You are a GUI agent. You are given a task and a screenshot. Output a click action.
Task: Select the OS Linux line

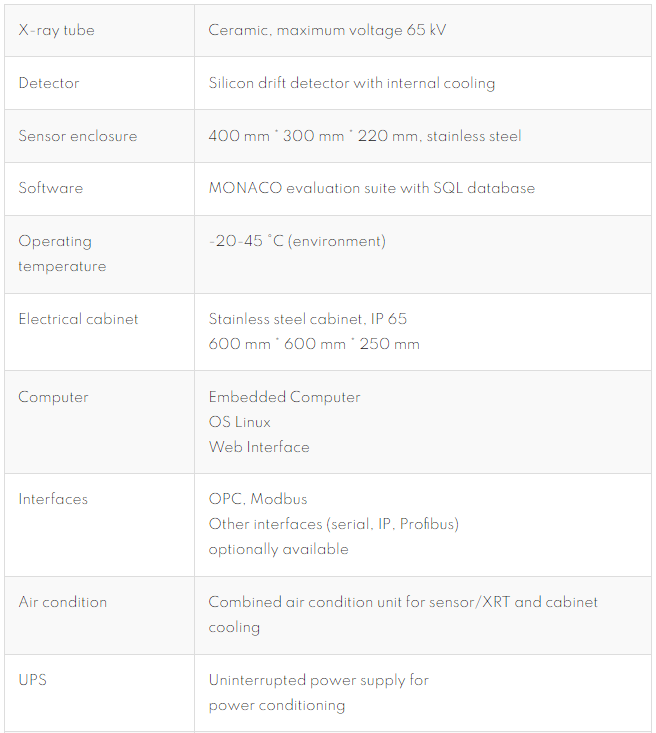(x=240, y=422)
